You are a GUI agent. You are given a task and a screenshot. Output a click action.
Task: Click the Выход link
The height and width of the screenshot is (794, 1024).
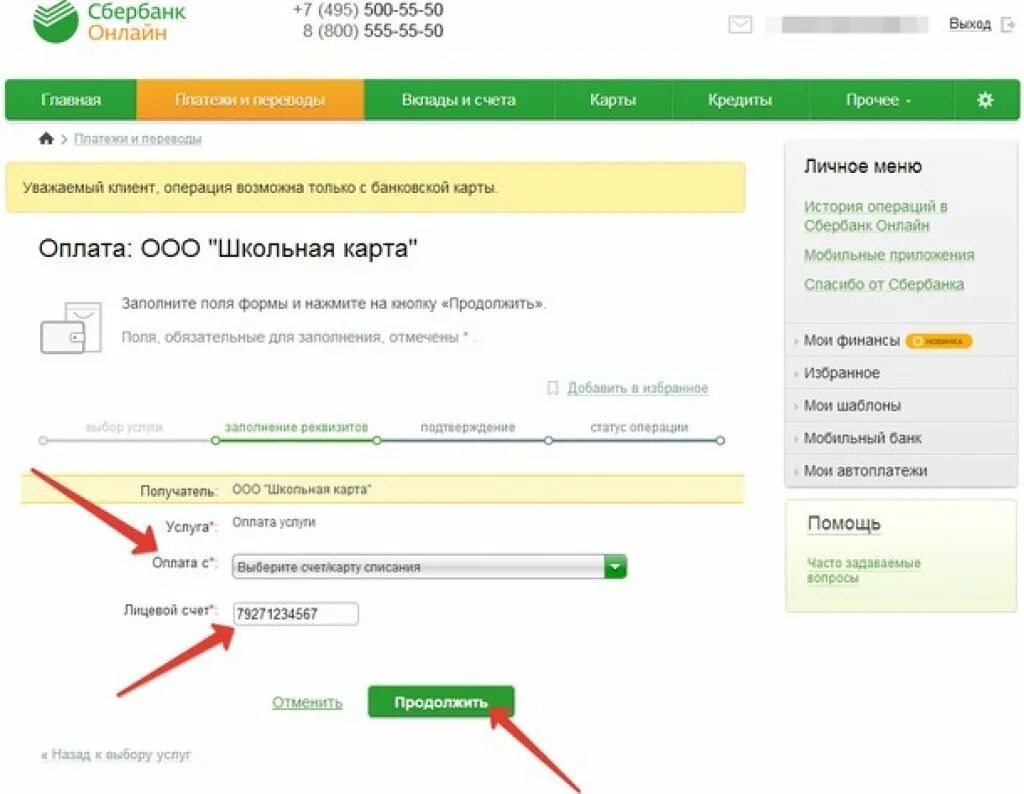970,24
